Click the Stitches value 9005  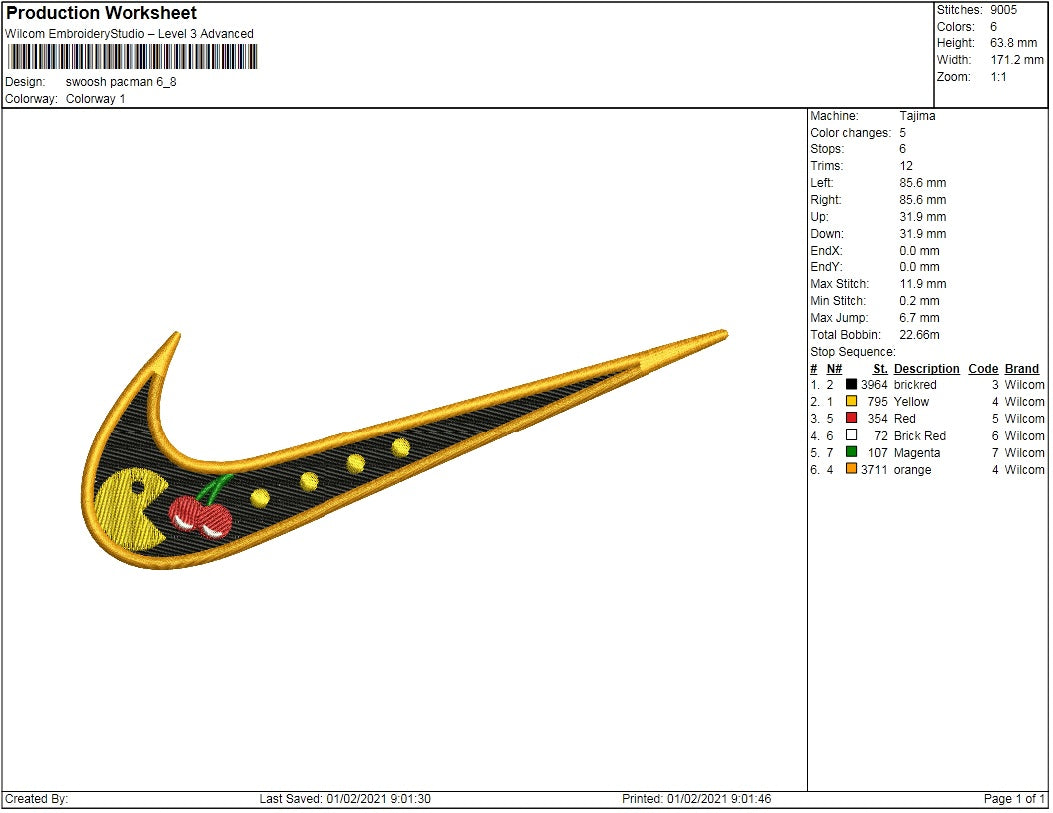click(1006, 10)
